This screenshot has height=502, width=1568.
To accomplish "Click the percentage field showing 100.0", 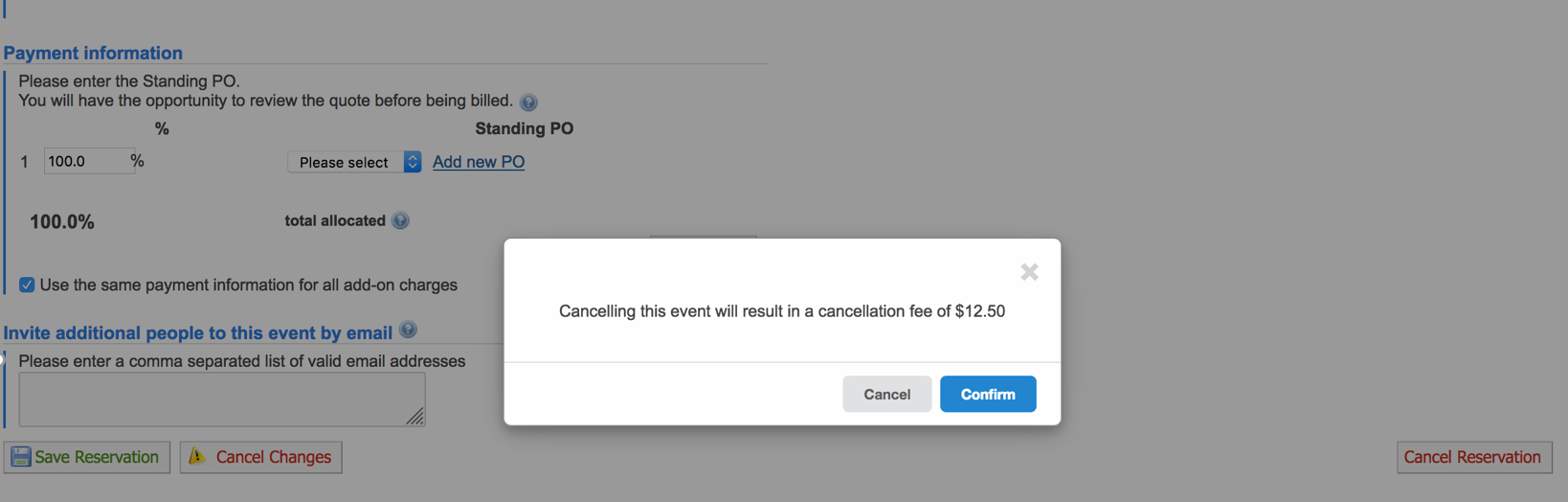I will (x=84, y=161).
